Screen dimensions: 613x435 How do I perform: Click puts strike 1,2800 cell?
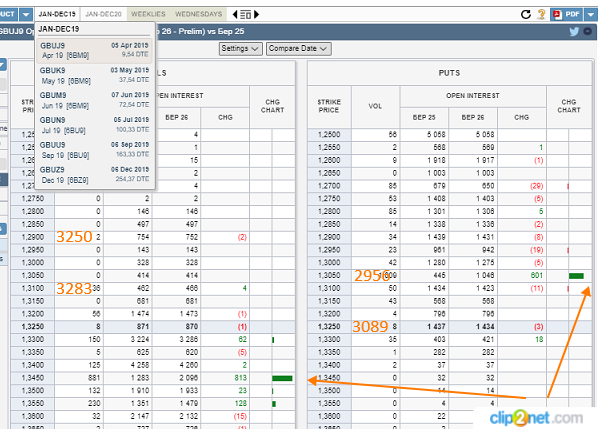click(329, 211)
